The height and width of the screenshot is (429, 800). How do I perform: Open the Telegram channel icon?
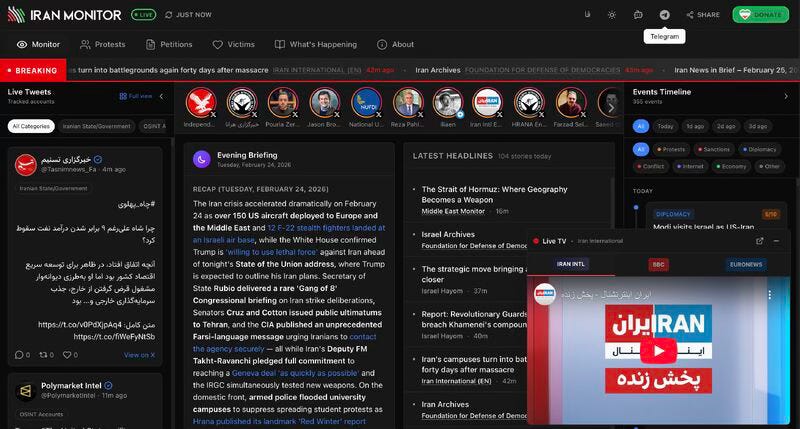[x=664, y=15]
